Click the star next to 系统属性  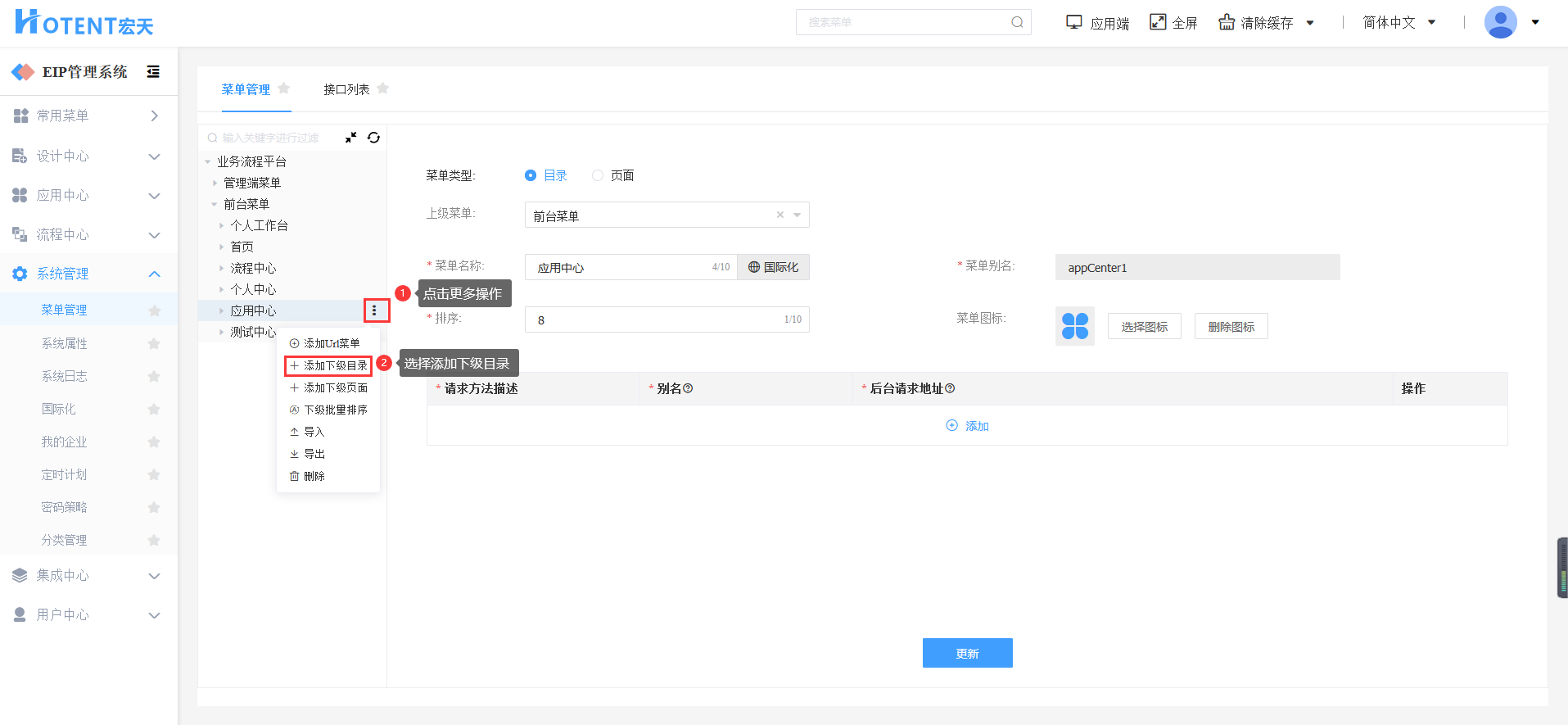(154, 343)
